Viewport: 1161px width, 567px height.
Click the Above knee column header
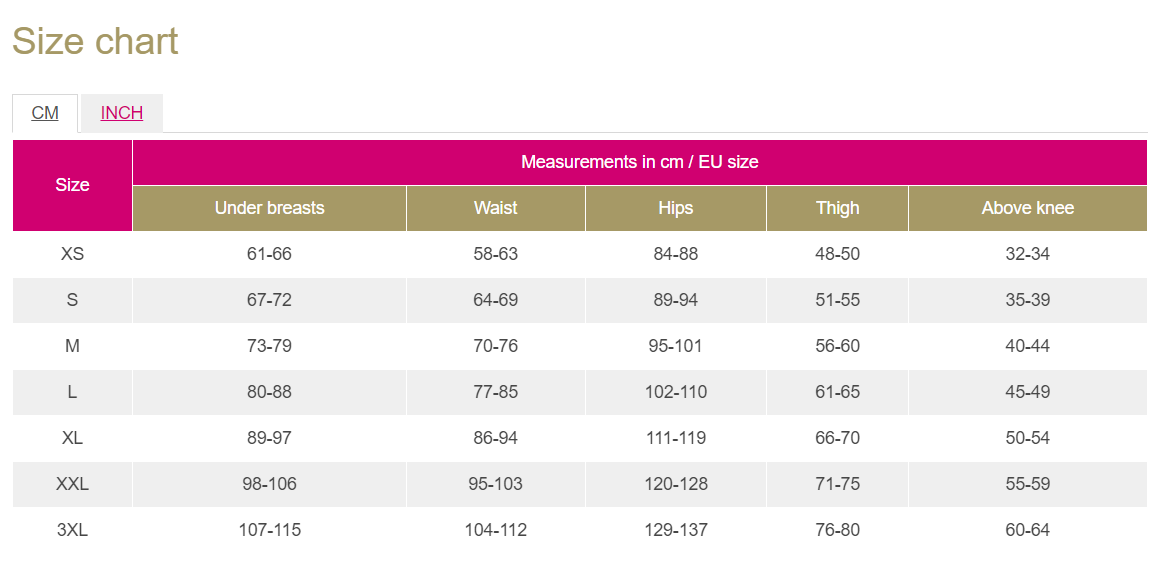(1028, 208)
